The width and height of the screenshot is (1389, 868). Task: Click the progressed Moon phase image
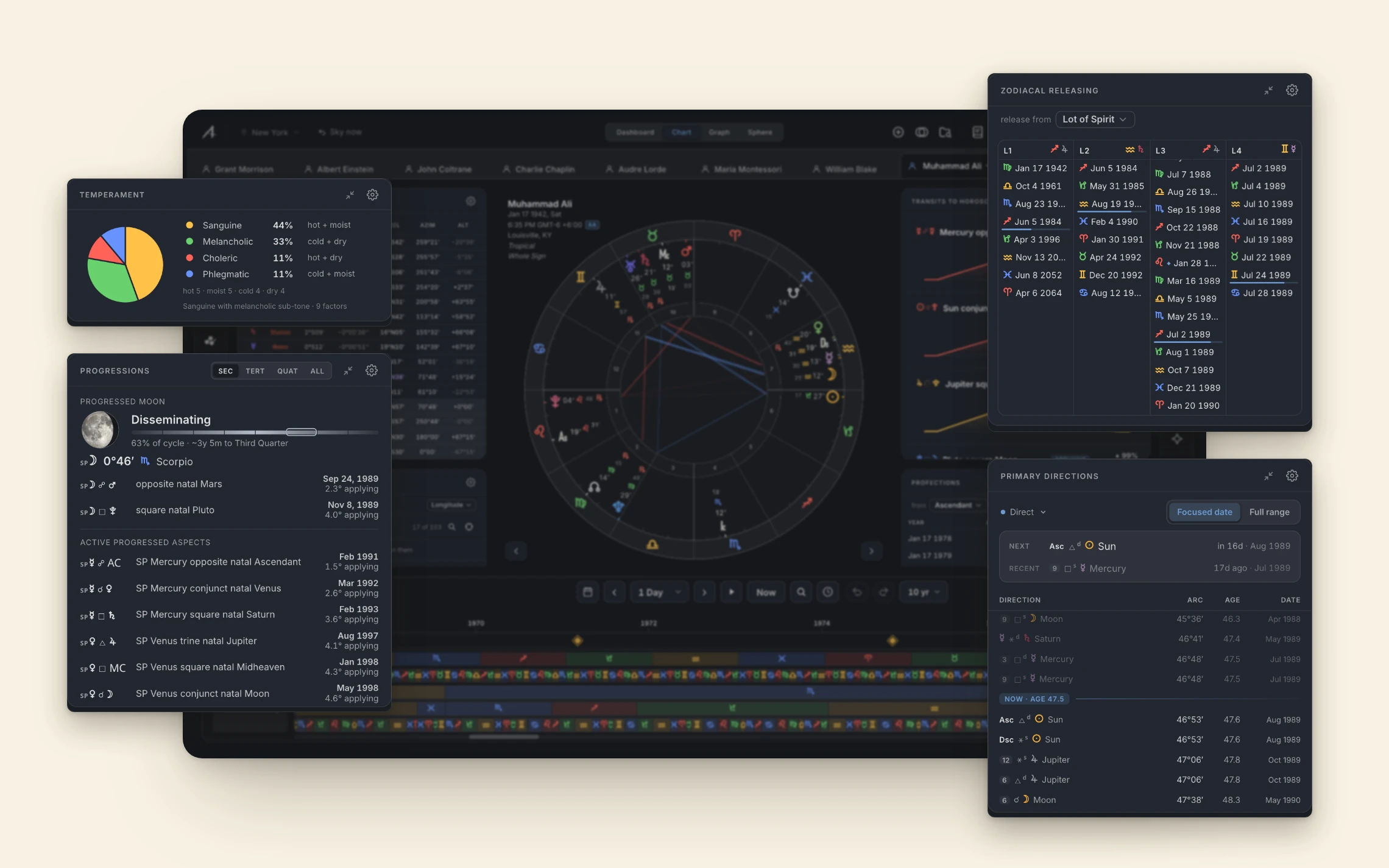pos(99,430)
